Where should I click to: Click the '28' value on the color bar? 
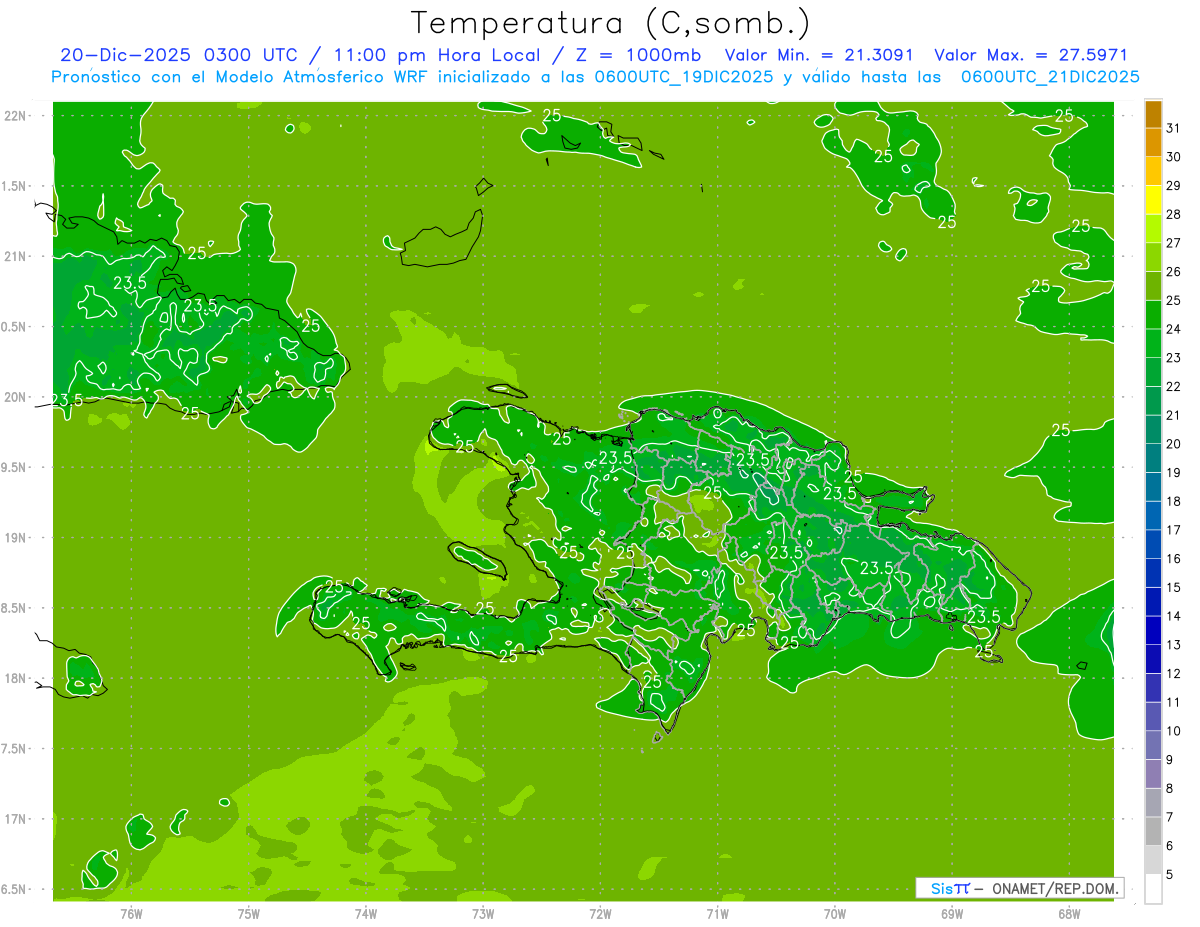coord(1173,215)
